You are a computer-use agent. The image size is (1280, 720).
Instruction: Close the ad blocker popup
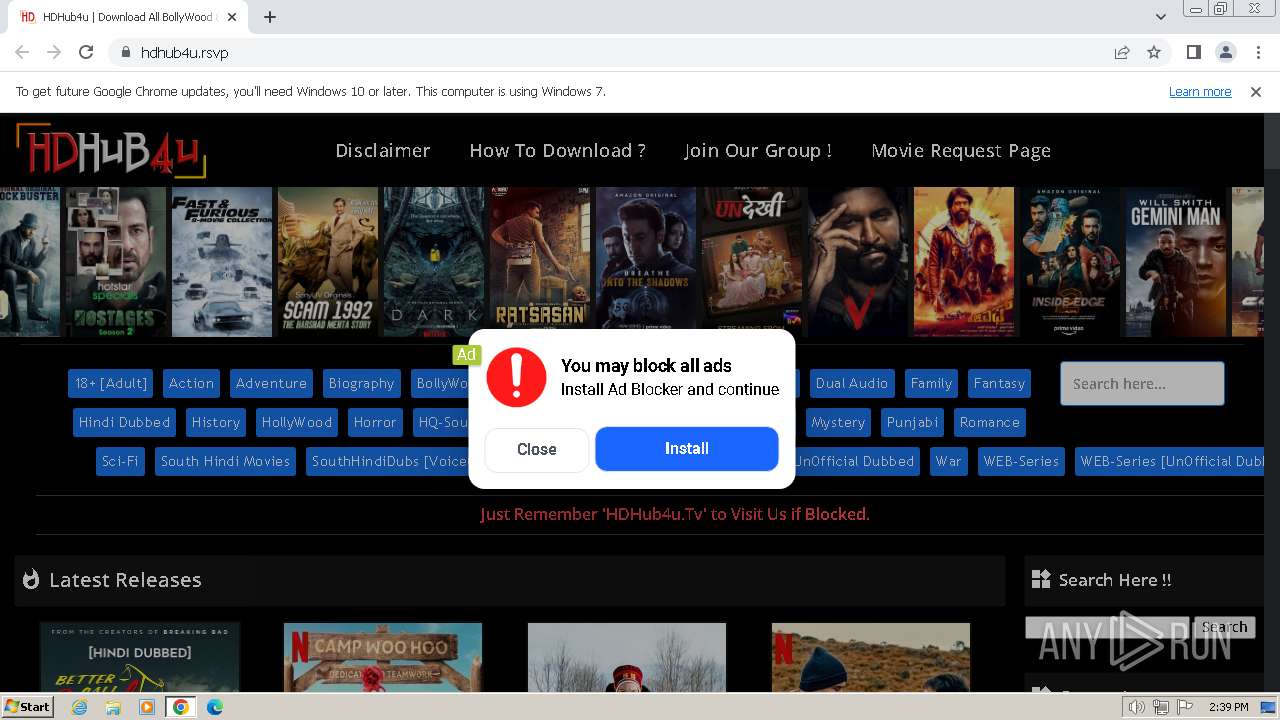[537, 449]
